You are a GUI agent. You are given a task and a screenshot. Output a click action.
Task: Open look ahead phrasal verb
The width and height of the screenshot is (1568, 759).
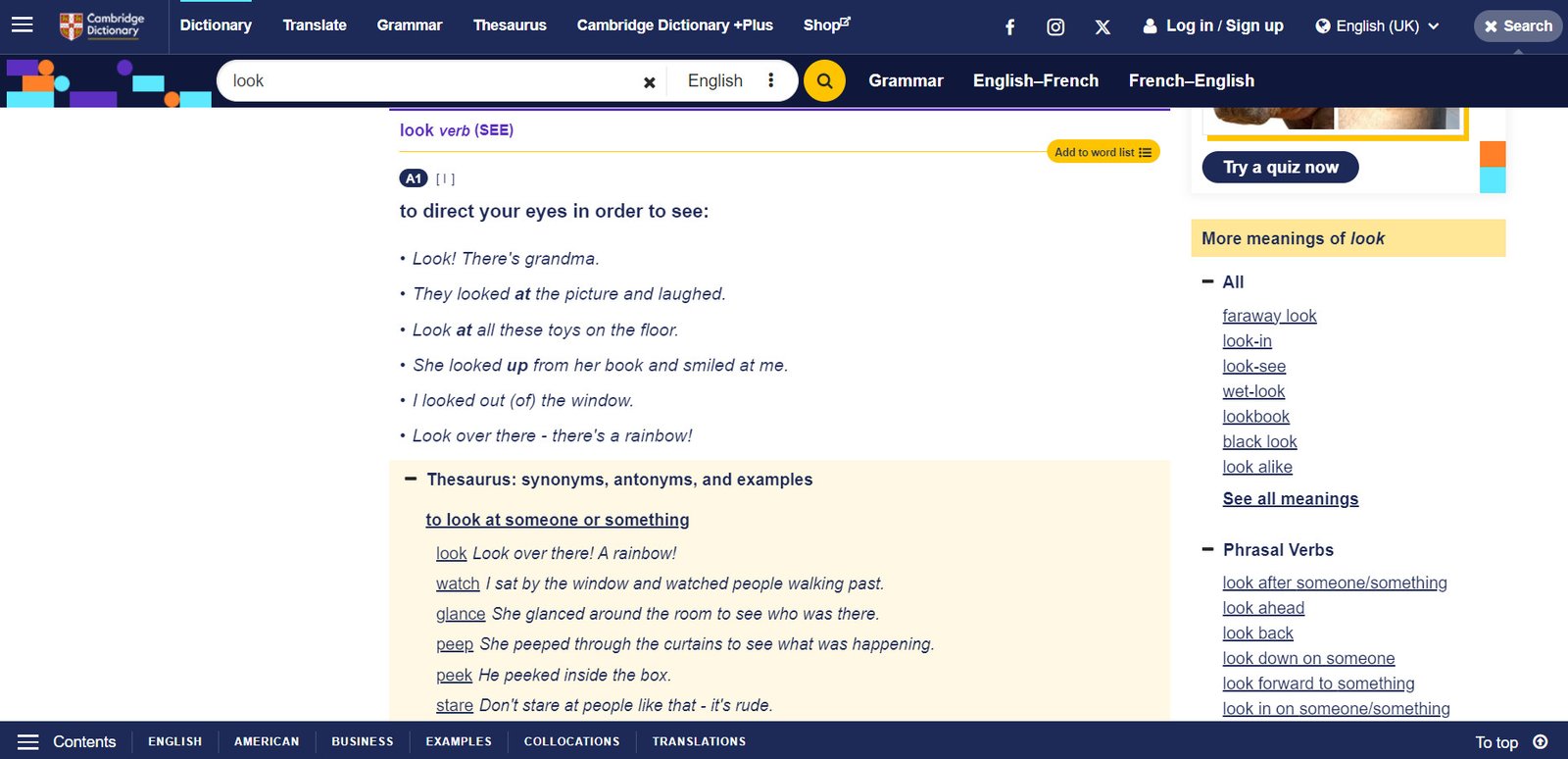(x=1263, y=608)
